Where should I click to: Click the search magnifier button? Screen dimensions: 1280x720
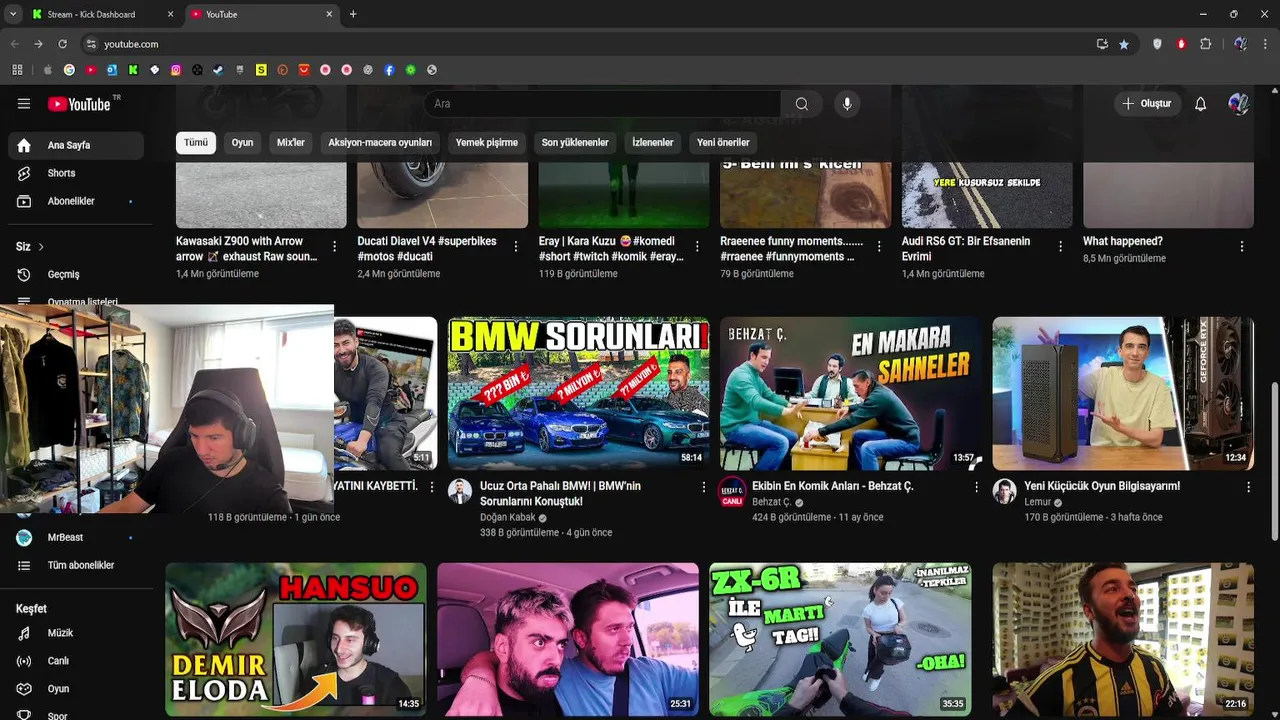[802, 104]
